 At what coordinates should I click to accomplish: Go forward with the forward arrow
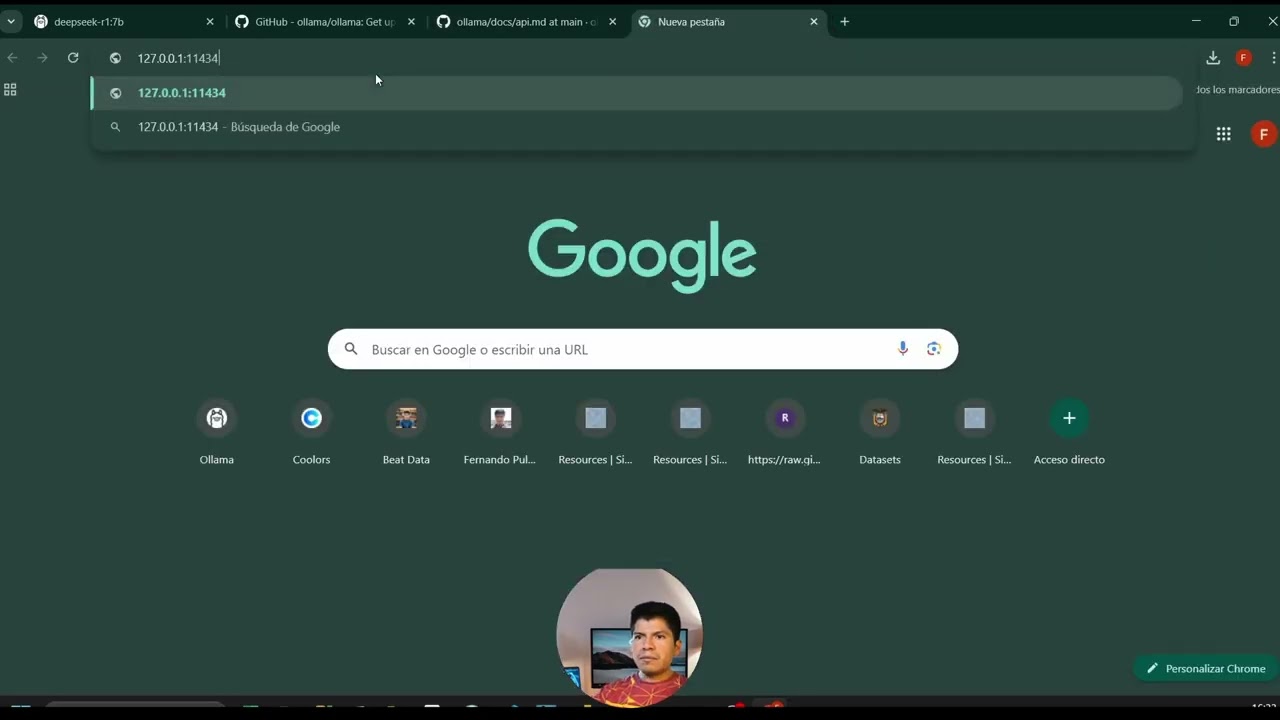pos(42,58)
